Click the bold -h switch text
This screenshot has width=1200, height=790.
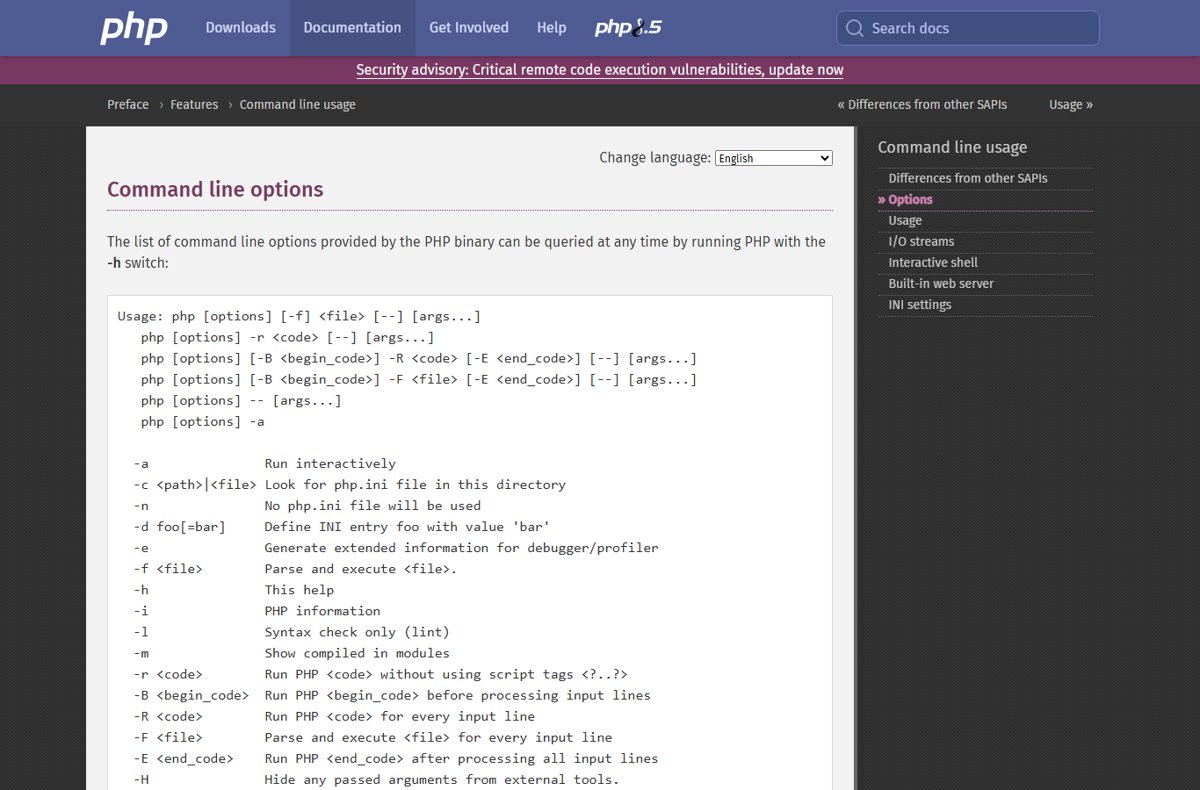(x=114, y=262)
